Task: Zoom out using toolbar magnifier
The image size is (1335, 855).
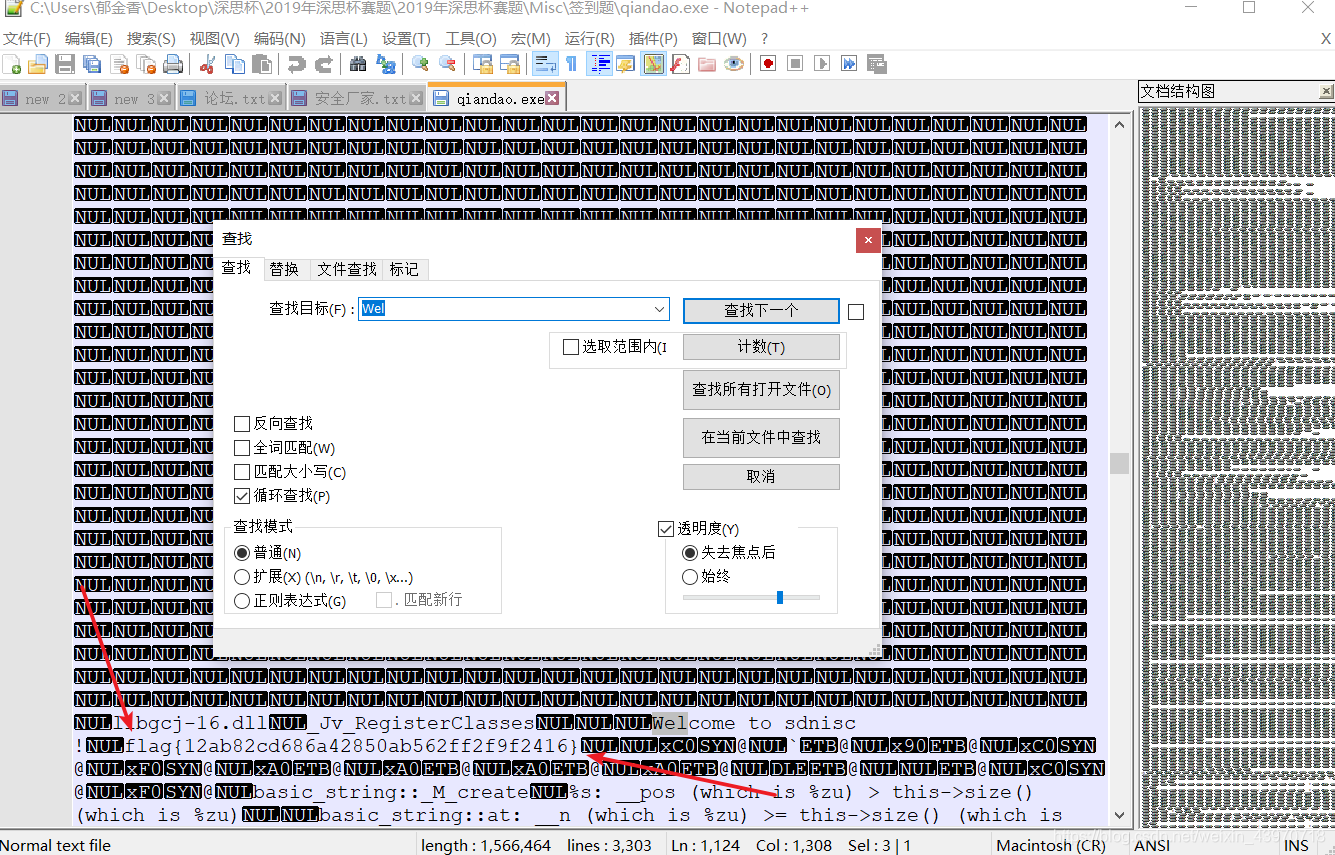Action: pos(448,64)
